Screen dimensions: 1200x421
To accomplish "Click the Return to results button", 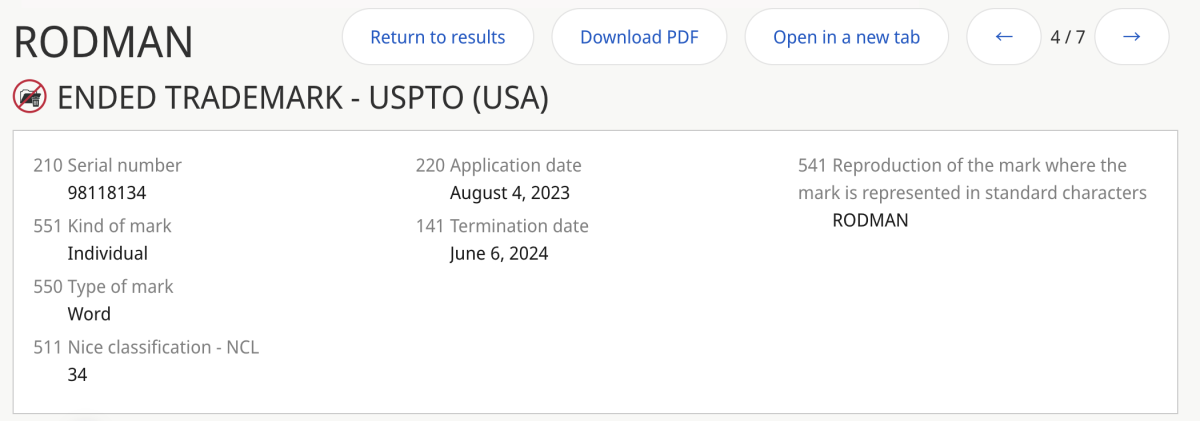I will pyautogui.click(x=438, y=37).
